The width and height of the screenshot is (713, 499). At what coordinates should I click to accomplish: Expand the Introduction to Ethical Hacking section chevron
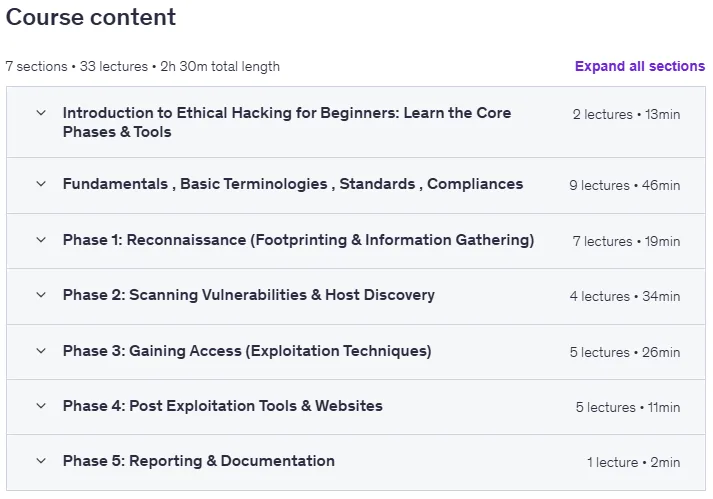(41, 113)
